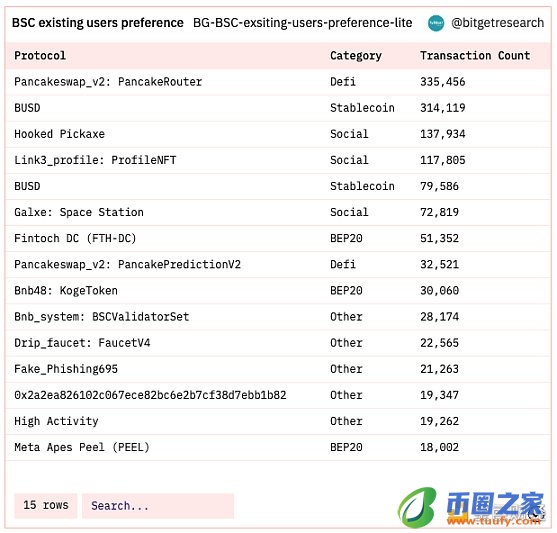Select Drip_faucet: FaucetV4 cell
This screenshot has width=557, height=533.
[x=82, y=343]
